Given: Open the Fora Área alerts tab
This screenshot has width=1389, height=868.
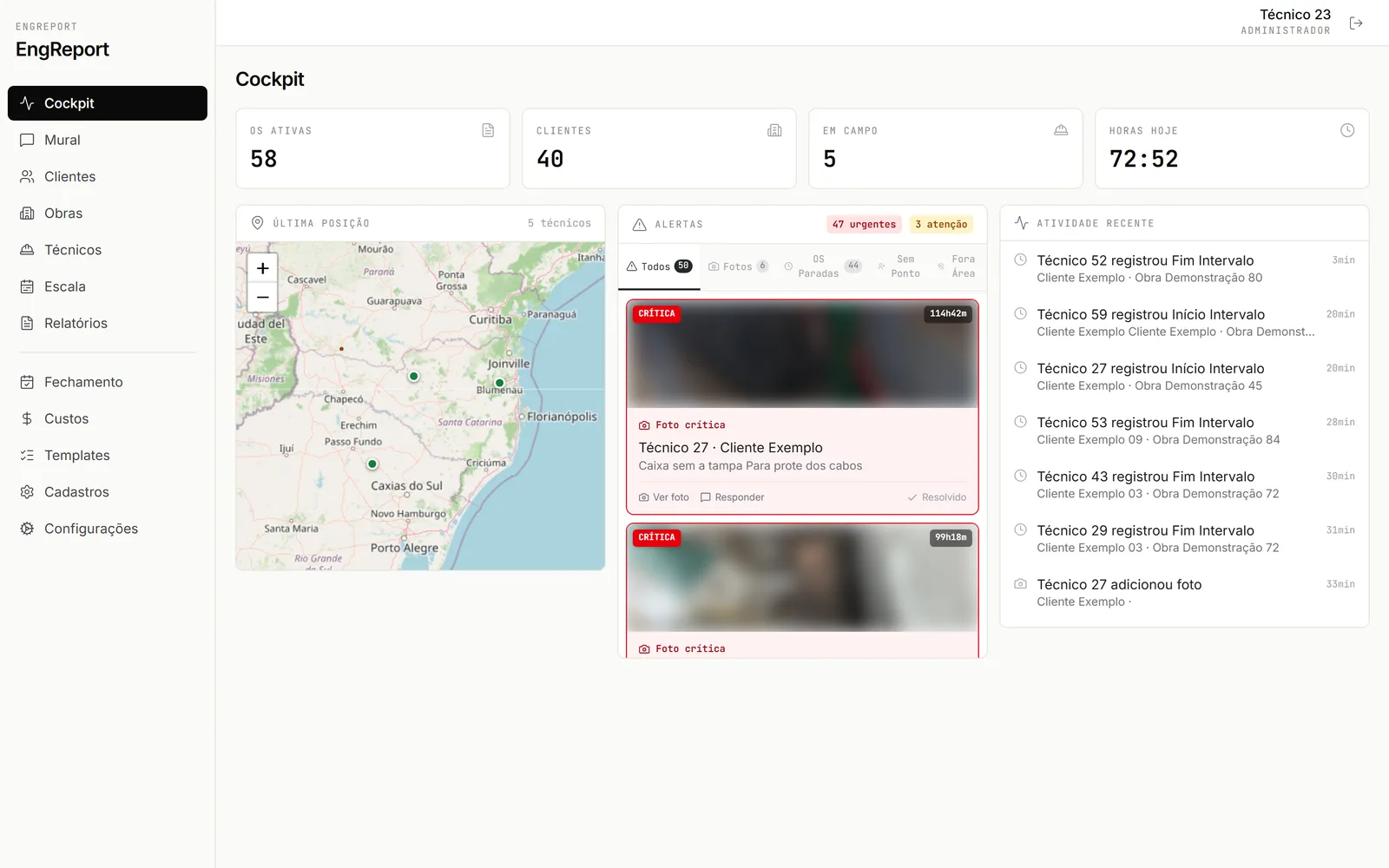Looking at the screenshot, I should [x=956, y=266].
